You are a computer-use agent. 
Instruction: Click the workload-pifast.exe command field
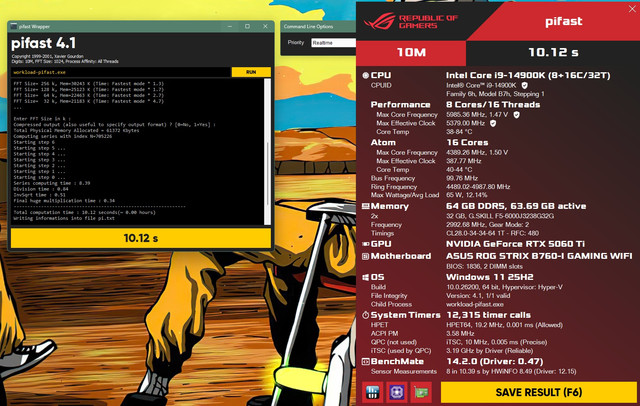(121, 72)
